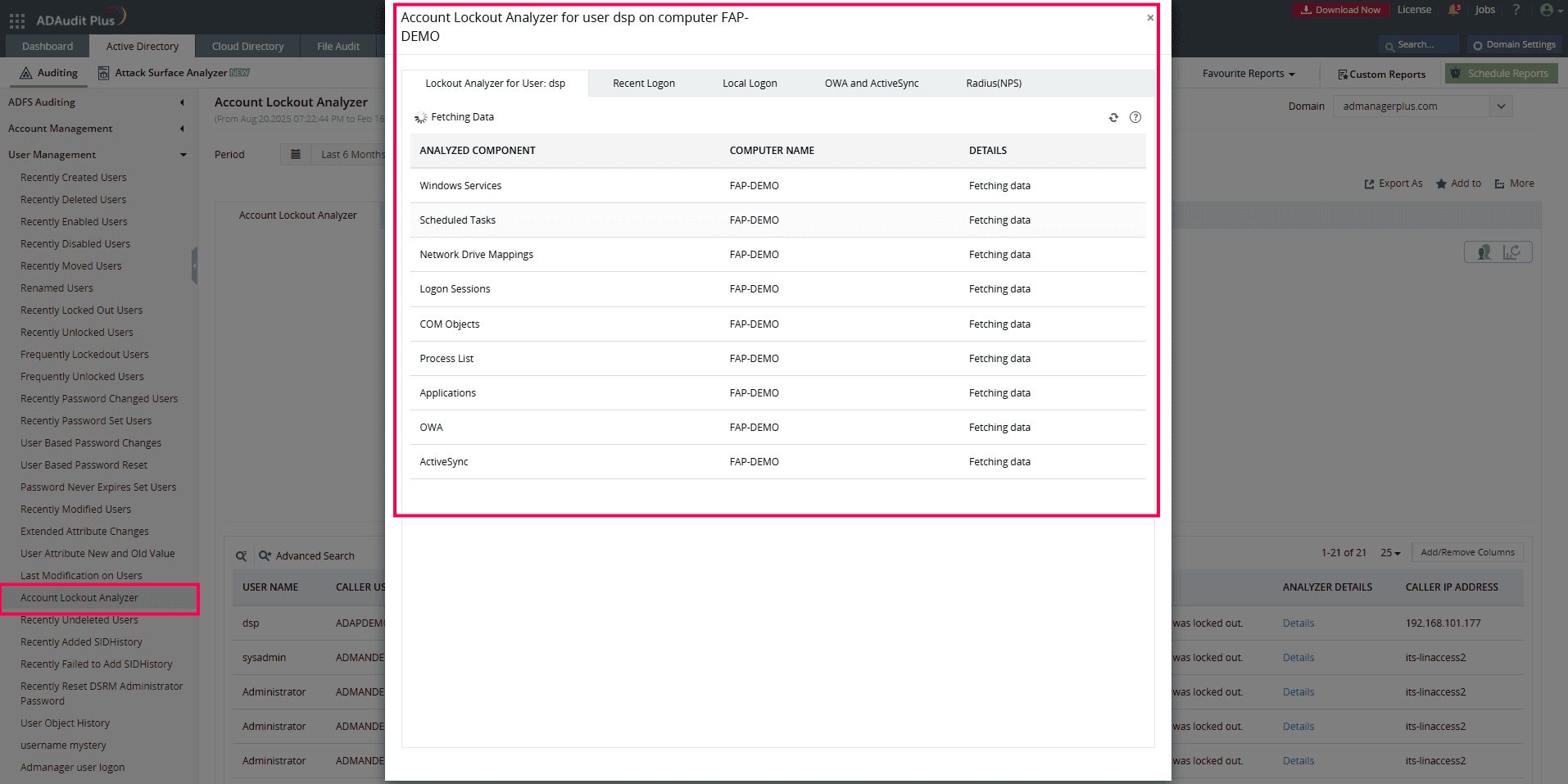
Task: Switch to OWA and ActiveSync tab
Action: (x=872, y=84)
